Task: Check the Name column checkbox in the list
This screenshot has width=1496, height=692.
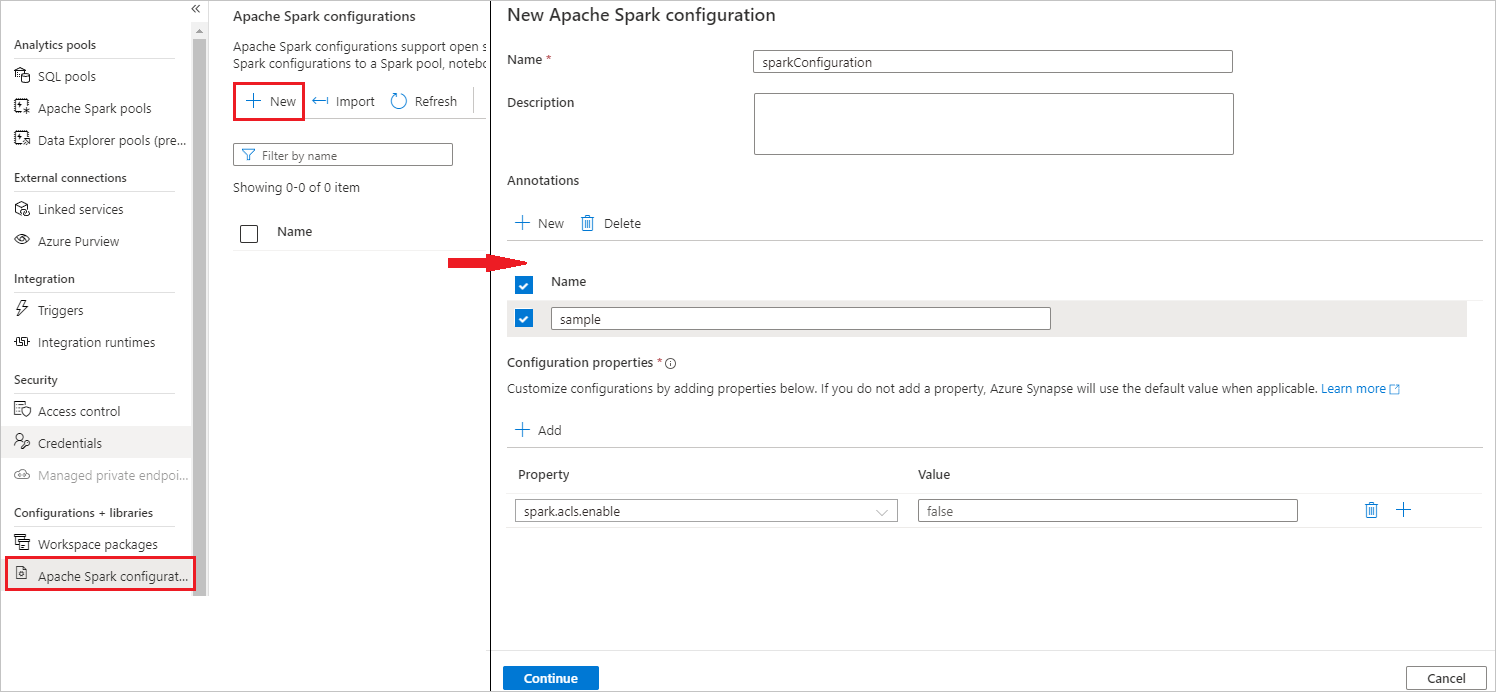Action: pyautogui.click(x=249, y=231)
